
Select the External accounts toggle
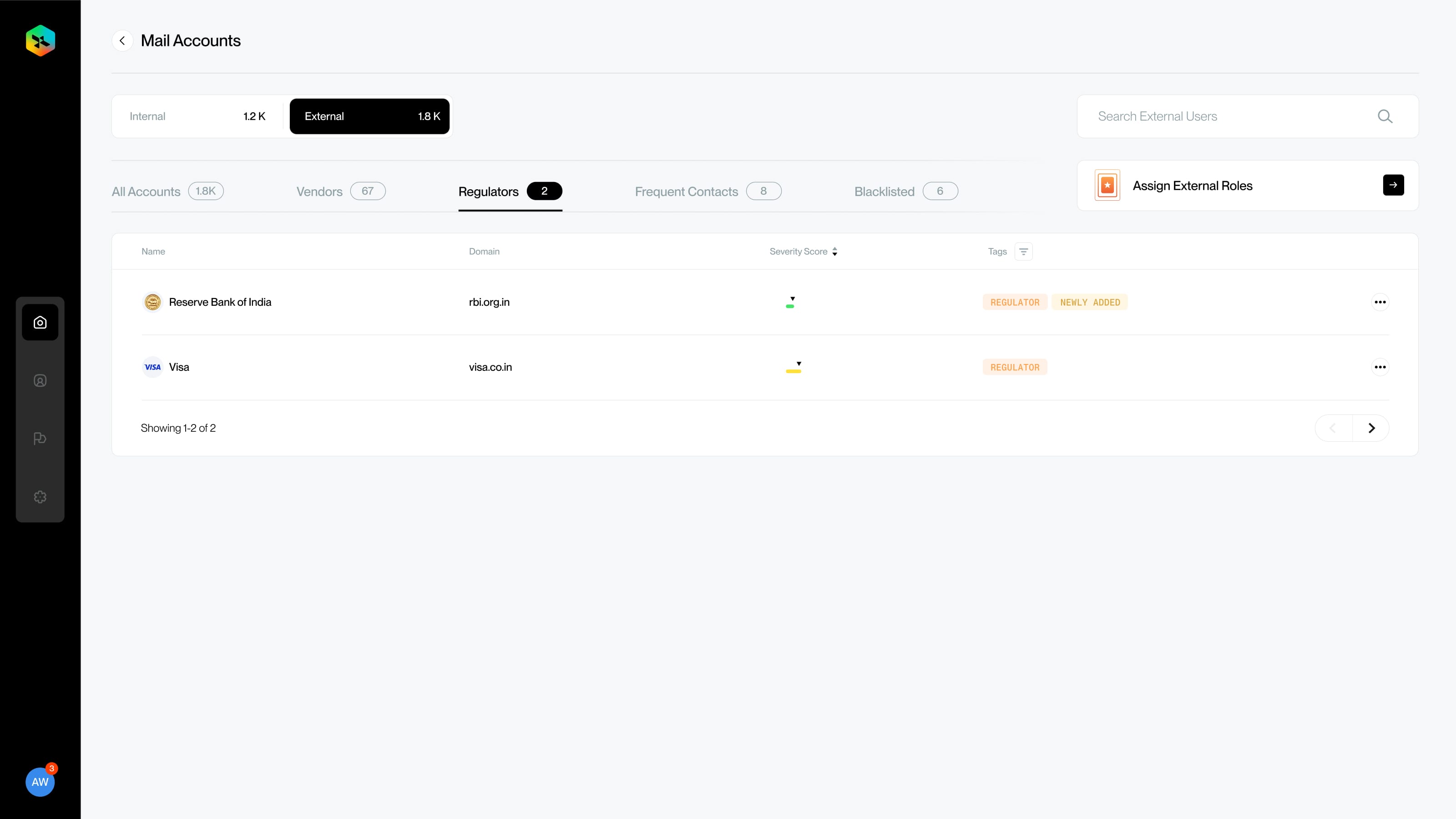369,116
